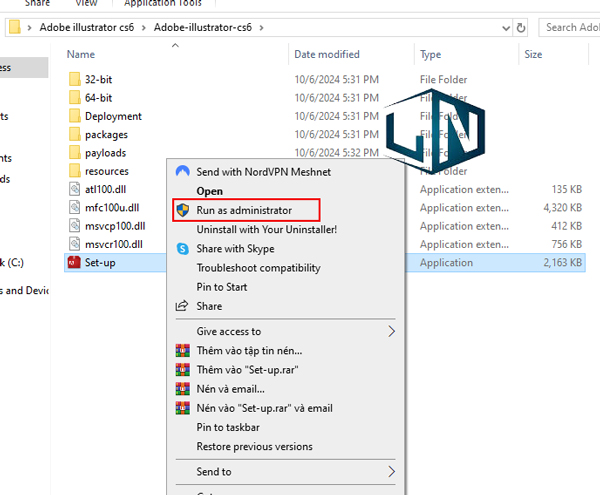Choose 'Nén và email...'

pyautogui.click(x=230, y=389)
